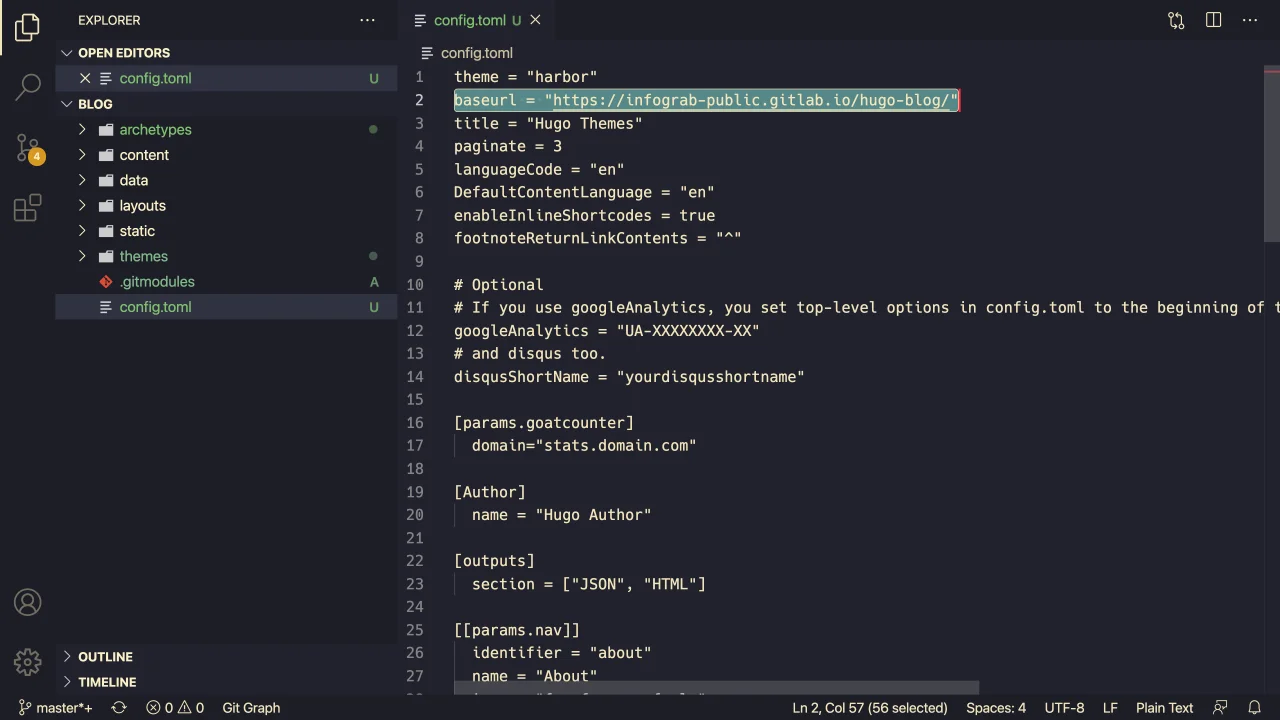This screenshot has width=1280, height=720.
Task: Open the Search view icon
Action: 28,87
